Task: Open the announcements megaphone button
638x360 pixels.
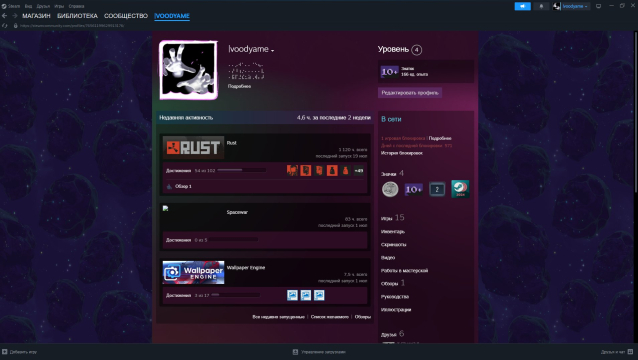Action: [x=522, y=6]
